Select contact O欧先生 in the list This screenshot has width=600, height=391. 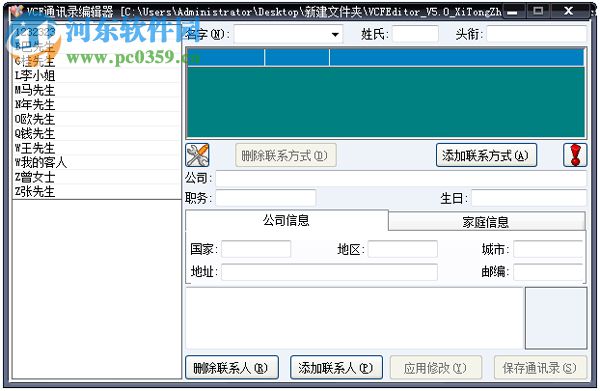point(96,119)
